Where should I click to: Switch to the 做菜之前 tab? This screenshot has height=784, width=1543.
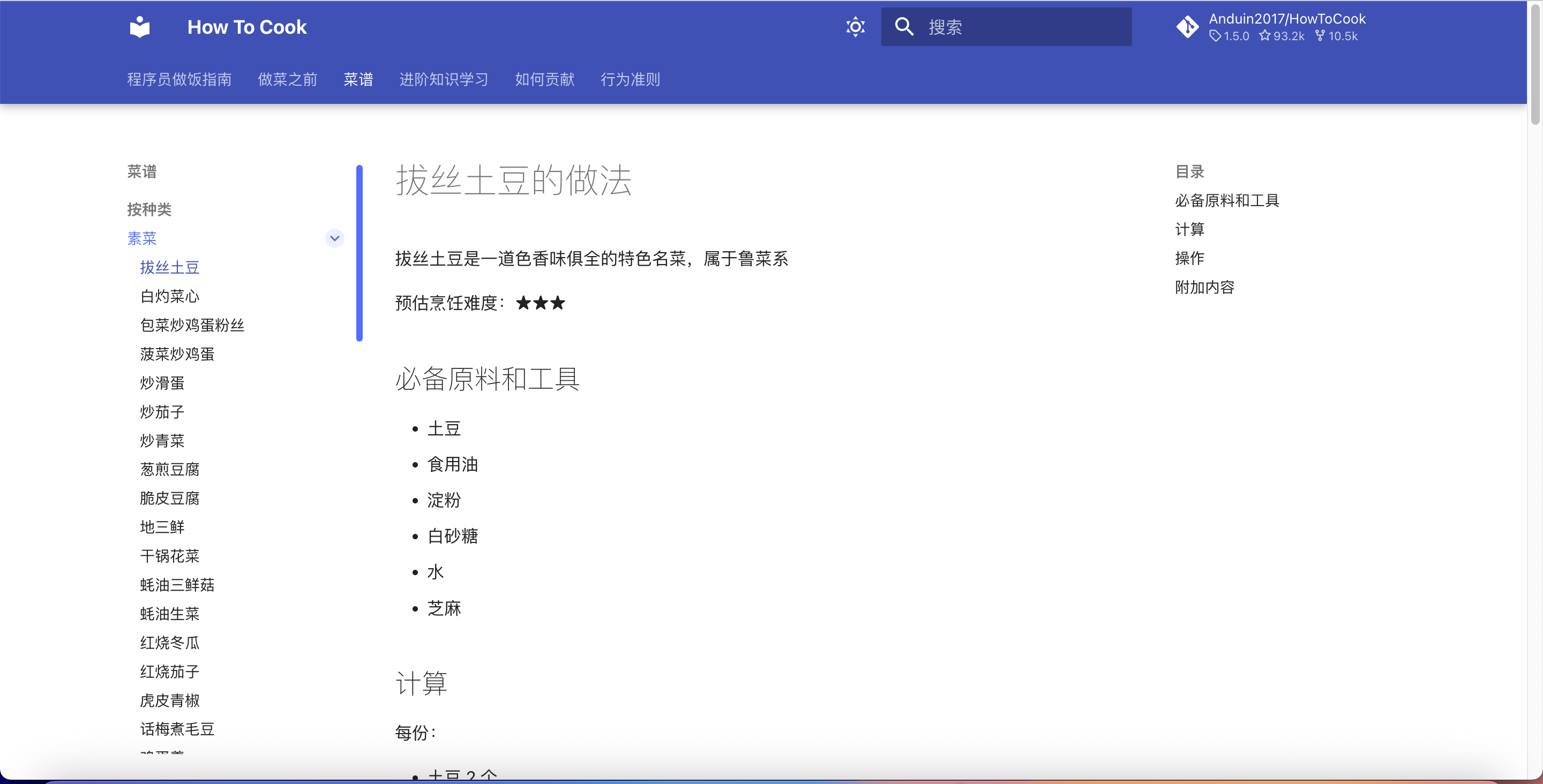click(288, 80)
